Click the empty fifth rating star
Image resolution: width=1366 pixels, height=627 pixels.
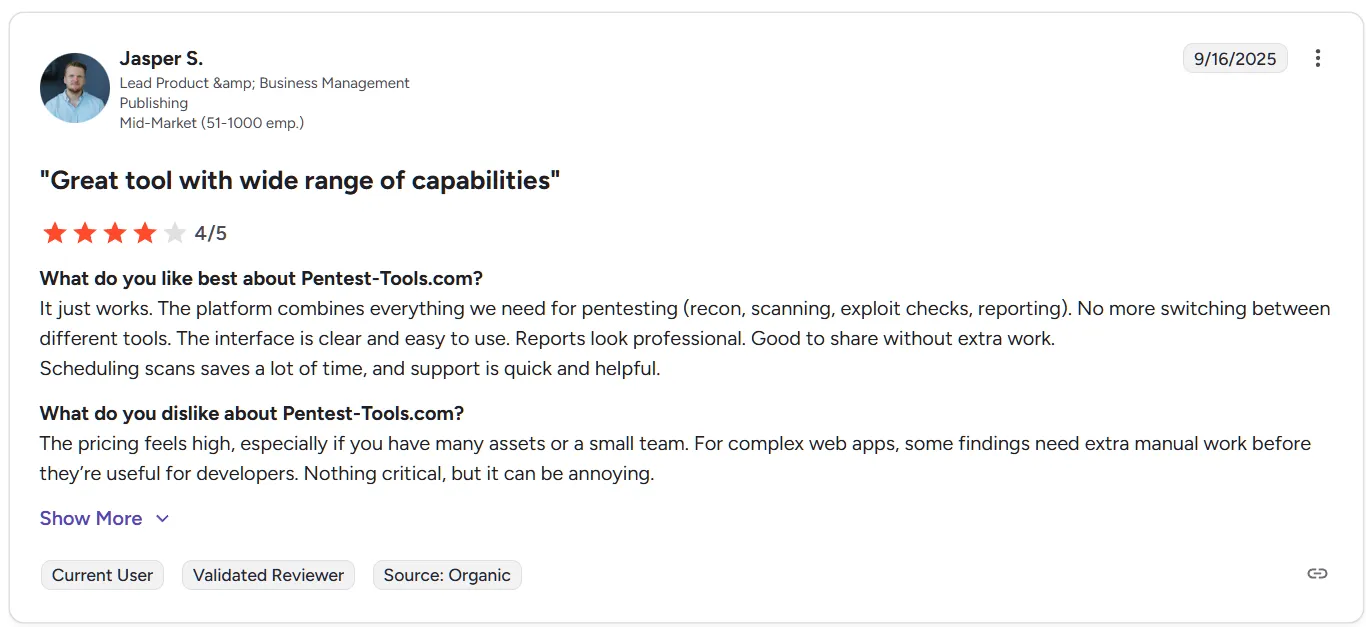175,233
